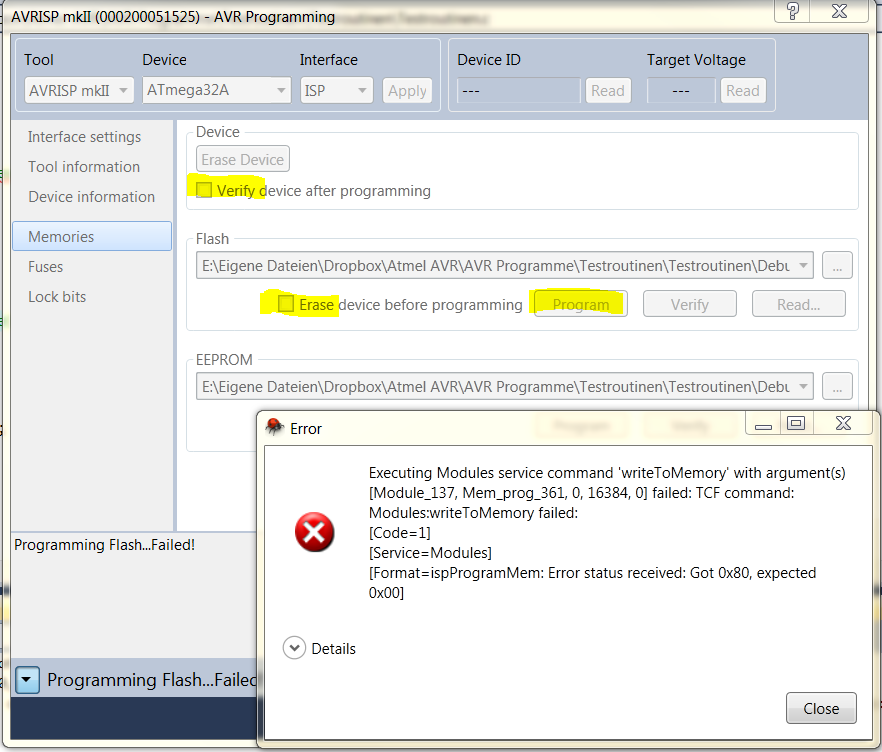This screenshot has height=752, width=882.
Task: Click the help question mark button
Action: click(793, 11)
